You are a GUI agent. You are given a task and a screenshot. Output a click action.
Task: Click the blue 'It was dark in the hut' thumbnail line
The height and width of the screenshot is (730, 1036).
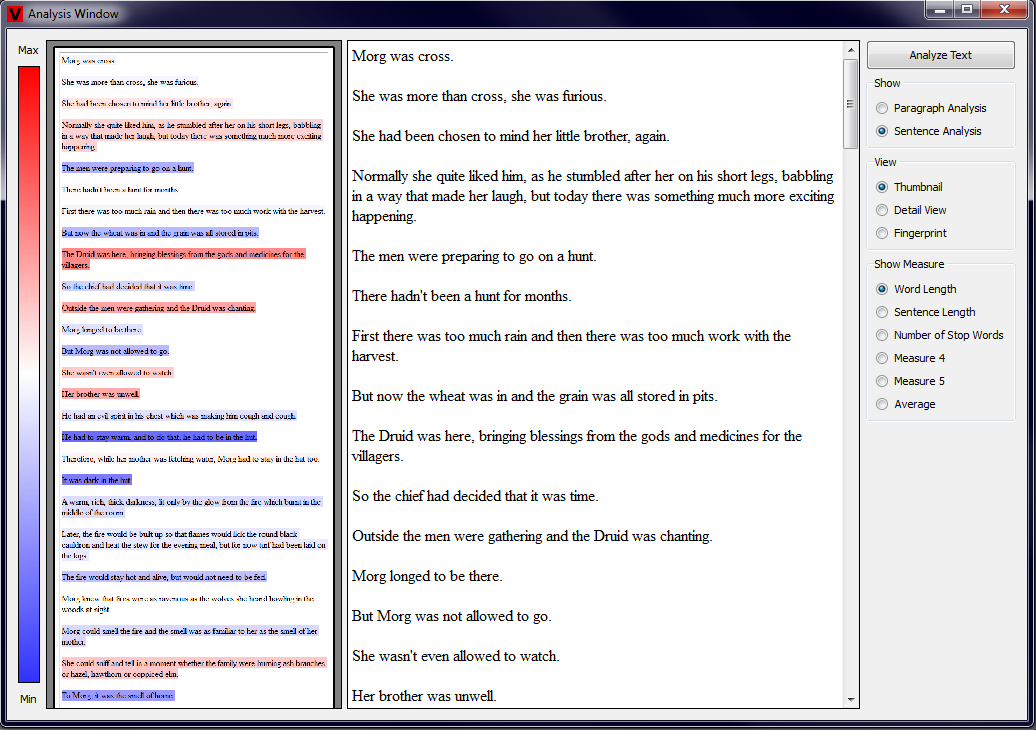96,481
